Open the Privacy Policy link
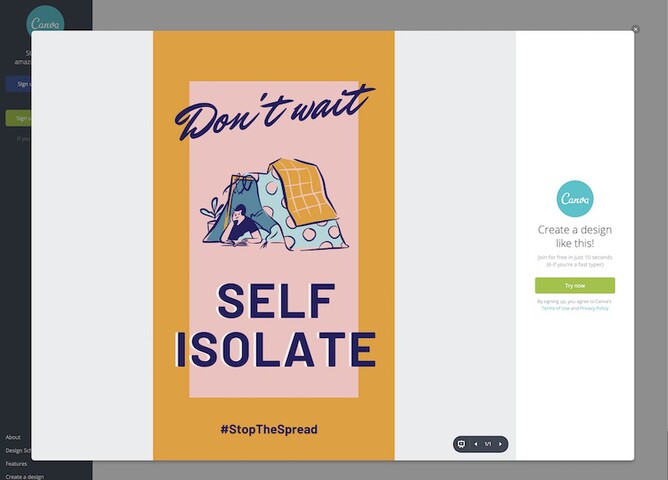Screen dimensions: 668x480 pyautogui.click(x=594, y=308)
